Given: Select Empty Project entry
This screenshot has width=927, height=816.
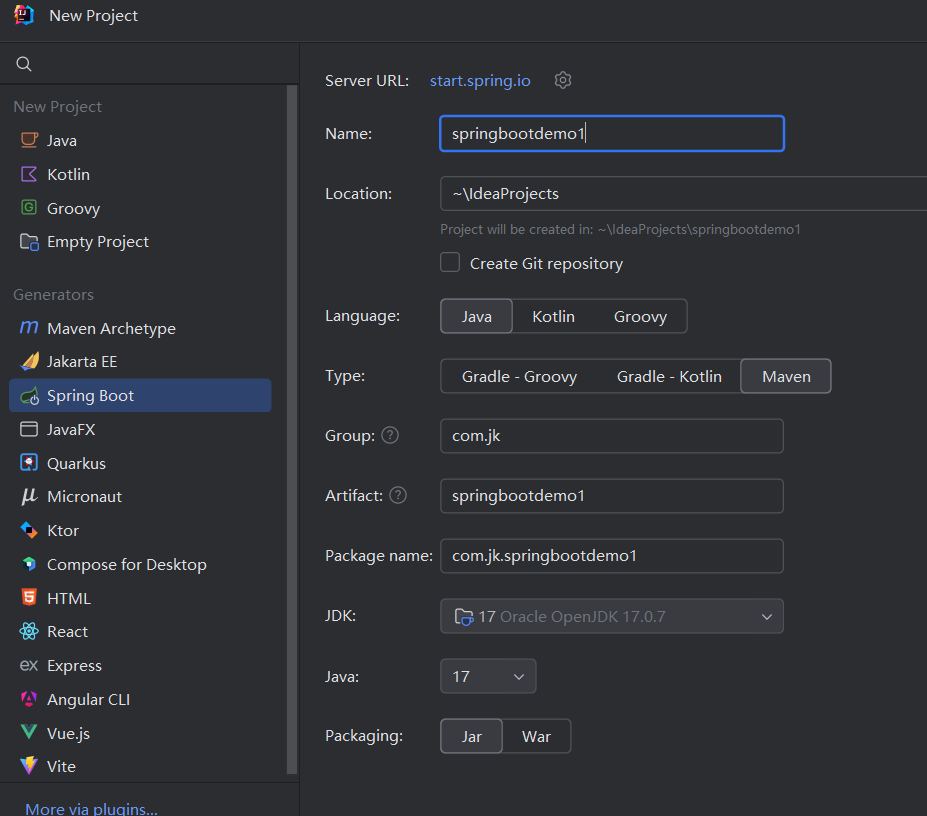Looking at the screenshot, I should (140, 241).
